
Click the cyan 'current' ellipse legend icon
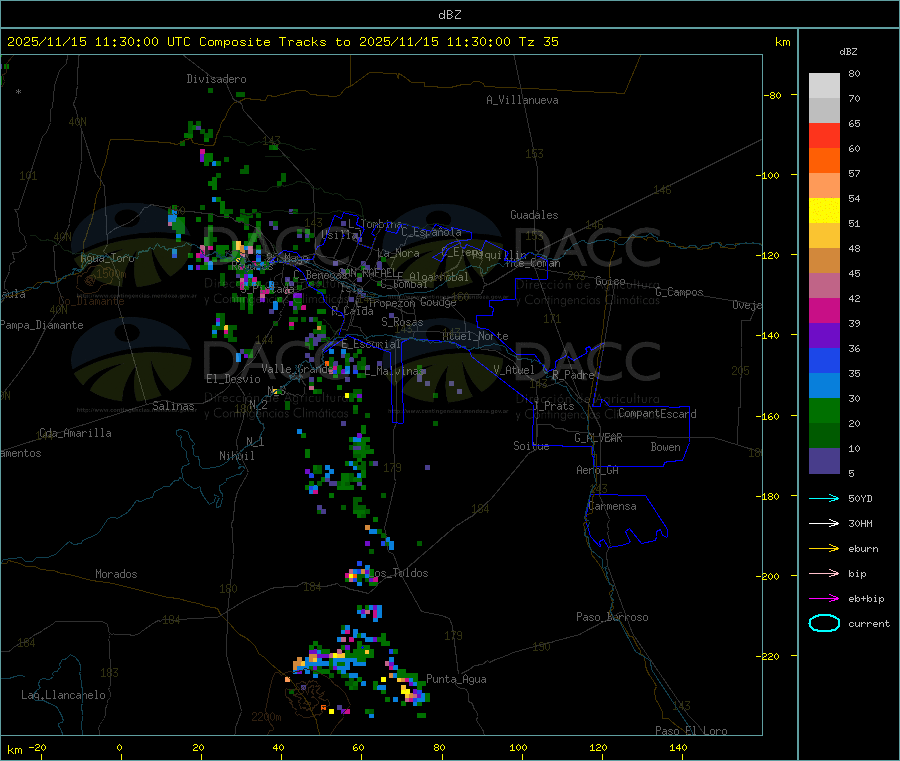point(824,623)
